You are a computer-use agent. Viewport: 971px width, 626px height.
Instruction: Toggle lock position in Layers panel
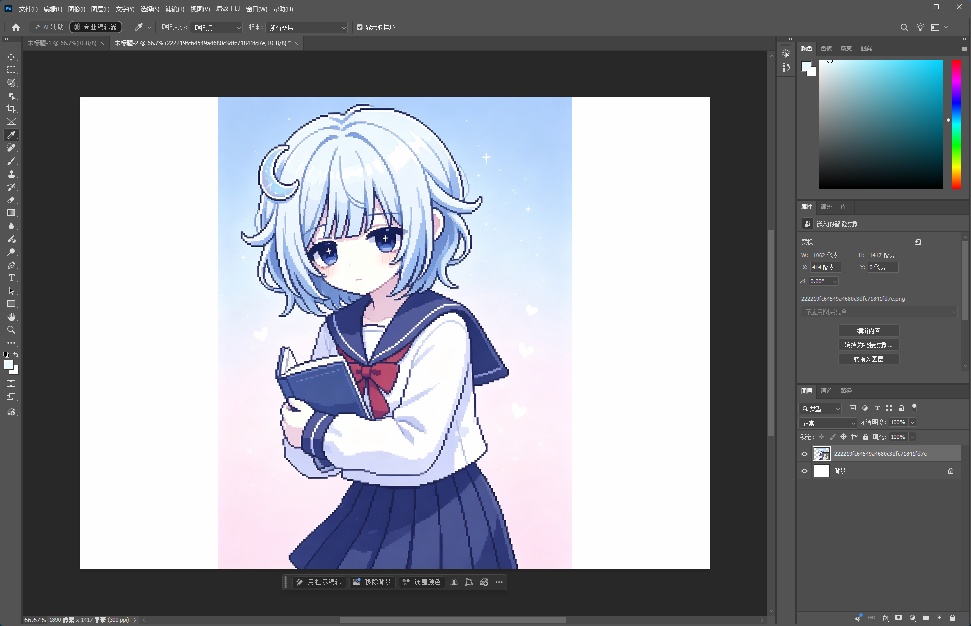click(843, 437)
